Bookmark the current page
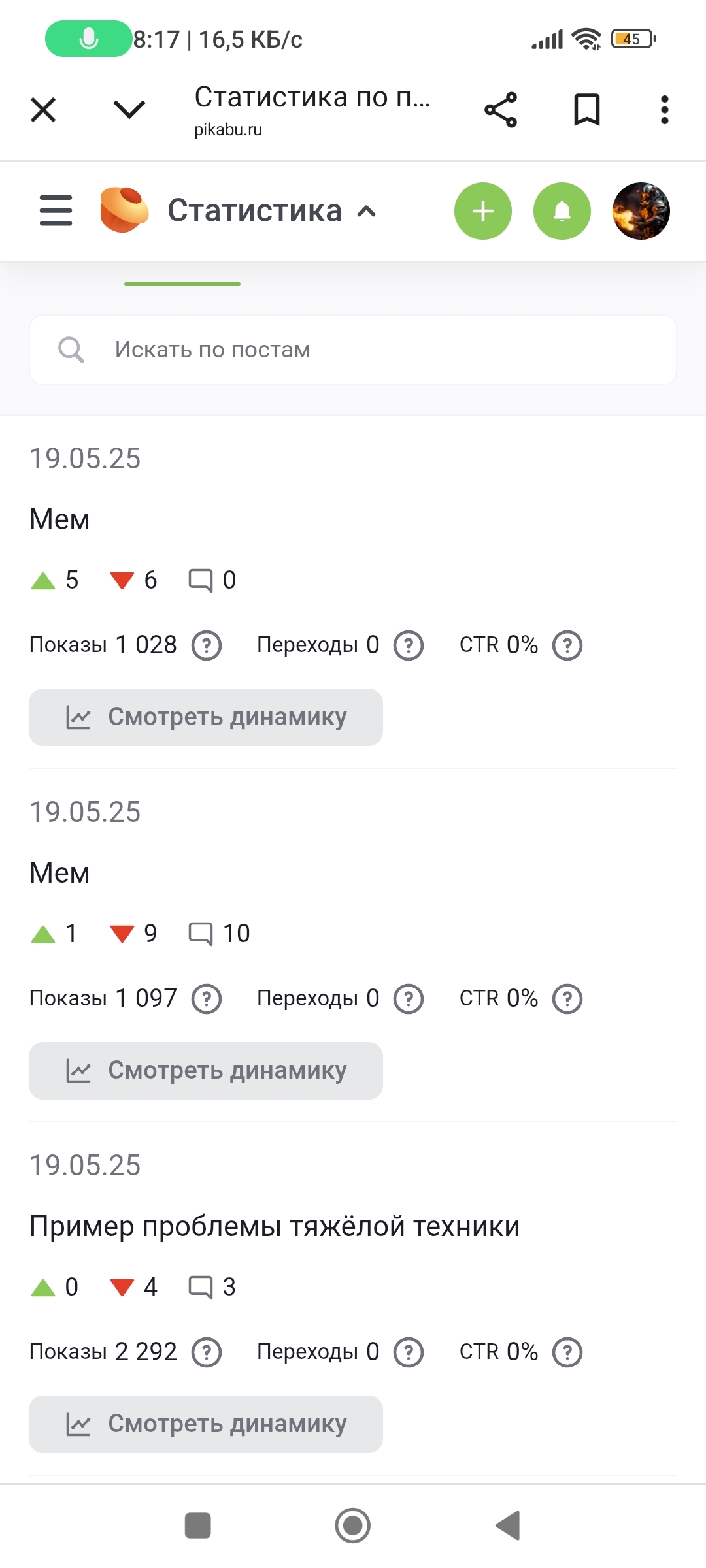The width and height of the screenshot is (706, 1568). 586,110
